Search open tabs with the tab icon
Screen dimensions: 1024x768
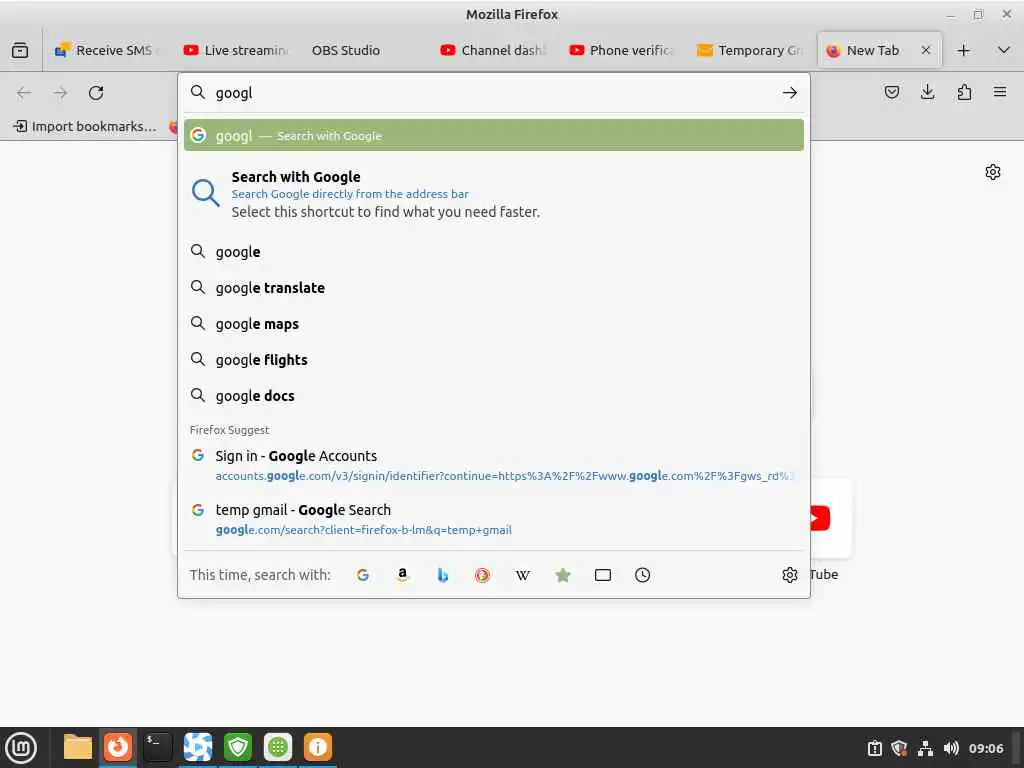(x=603, y=575)
